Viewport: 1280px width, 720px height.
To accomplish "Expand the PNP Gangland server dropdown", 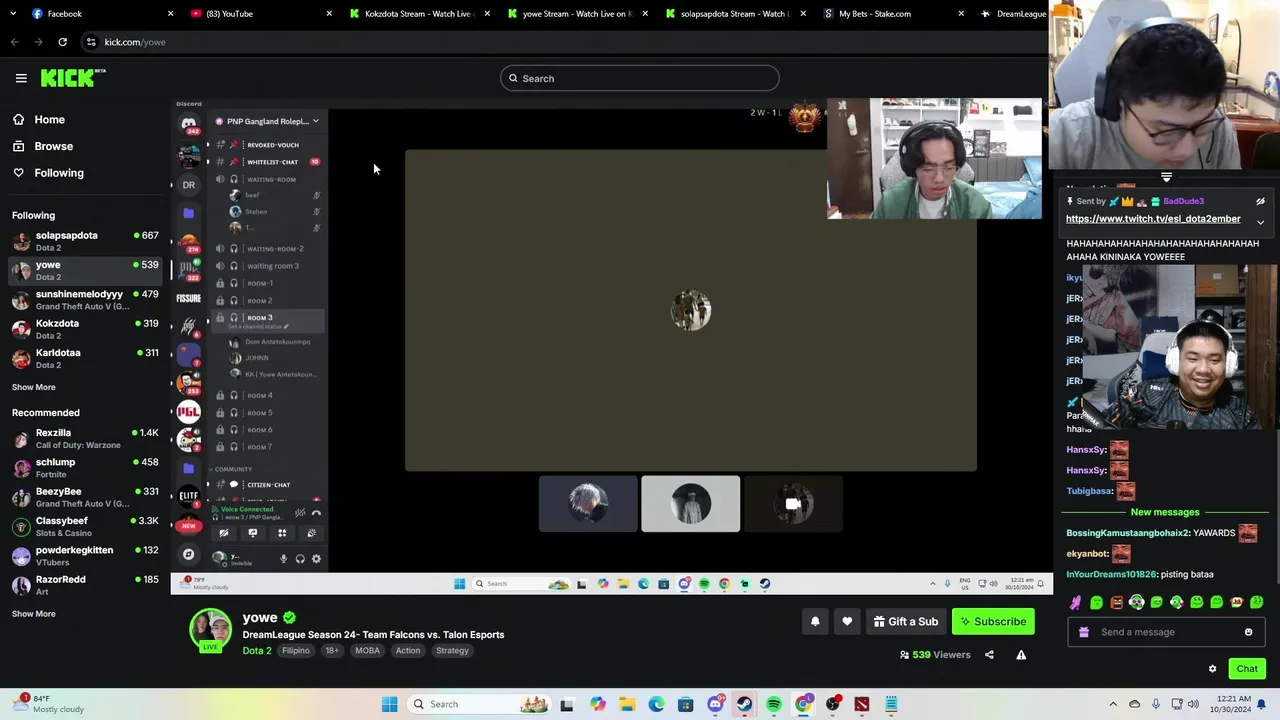I will (315, 121).
